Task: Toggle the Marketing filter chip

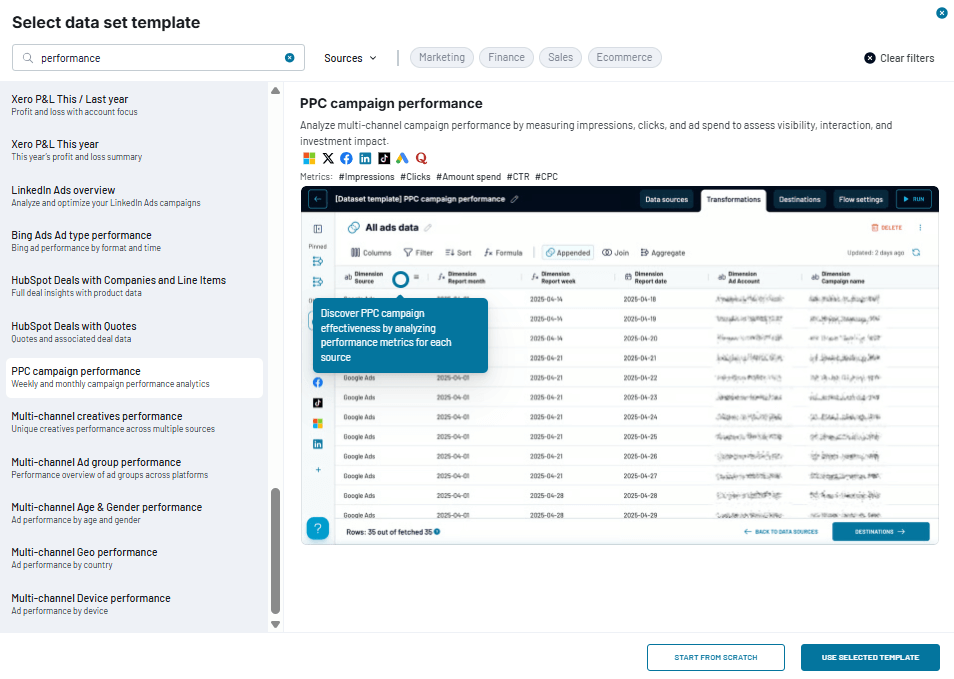Action: pos(441,57)
